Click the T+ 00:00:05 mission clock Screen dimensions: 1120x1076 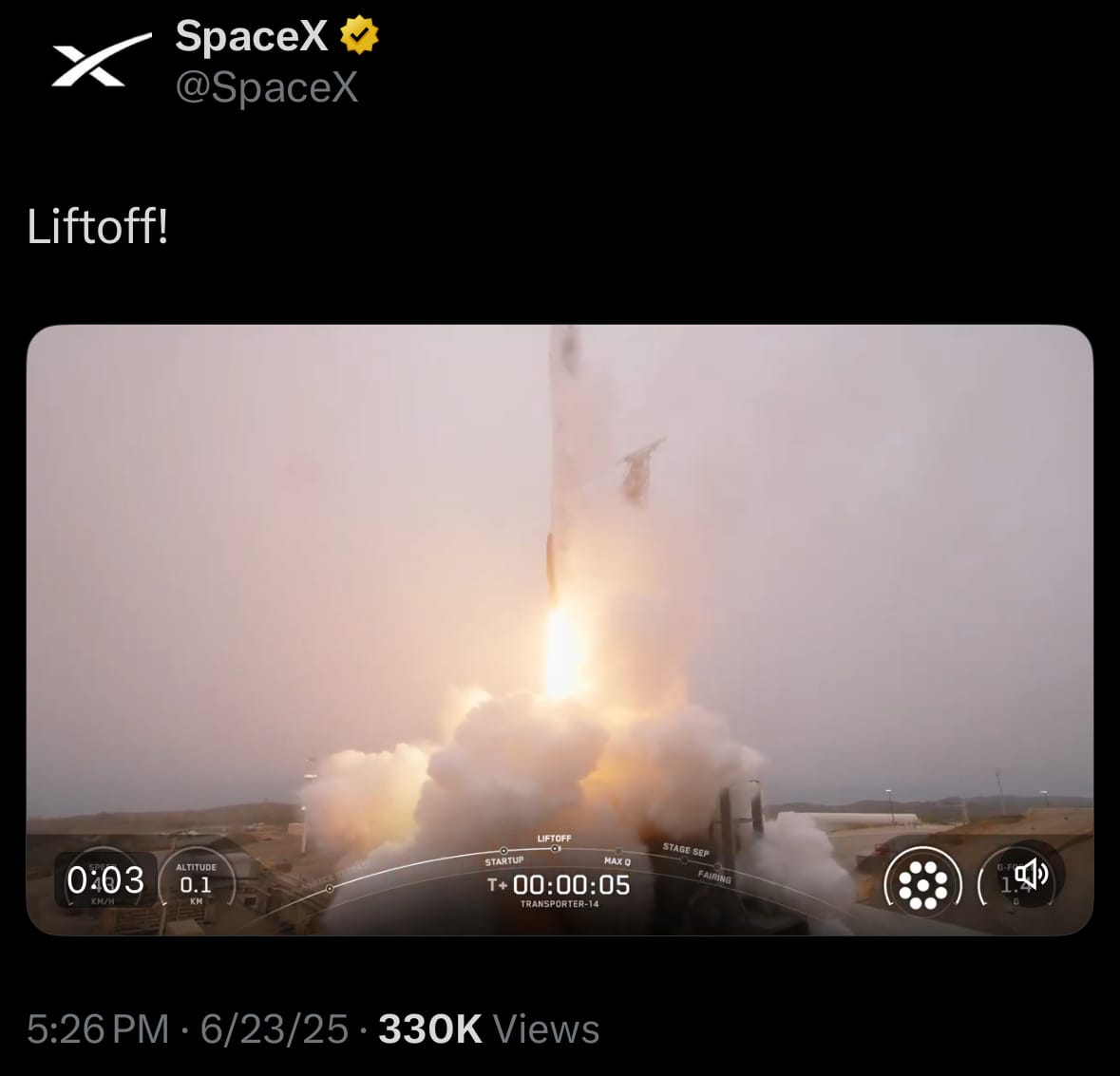pyautogui.click(x=559, y=885)
